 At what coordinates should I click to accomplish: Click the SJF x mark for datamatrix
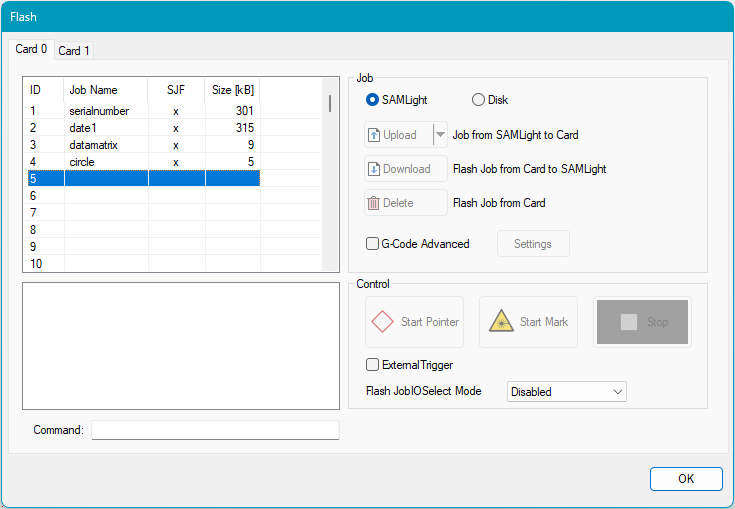pos(176,146)
